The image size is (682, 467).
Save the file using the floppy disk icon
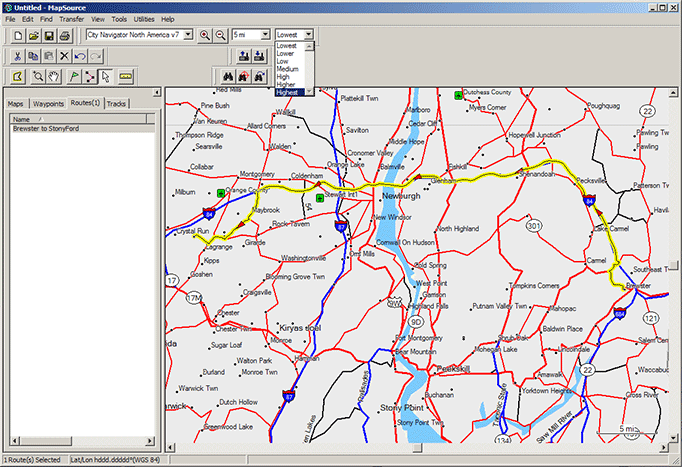(x=49, y=36)
